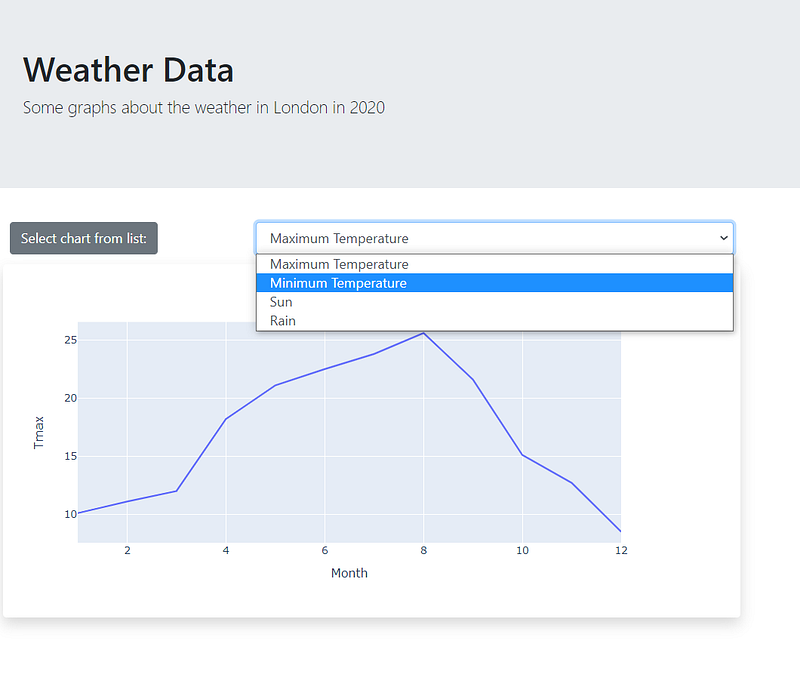Click the x-axis tick label 8

(423, 550)
